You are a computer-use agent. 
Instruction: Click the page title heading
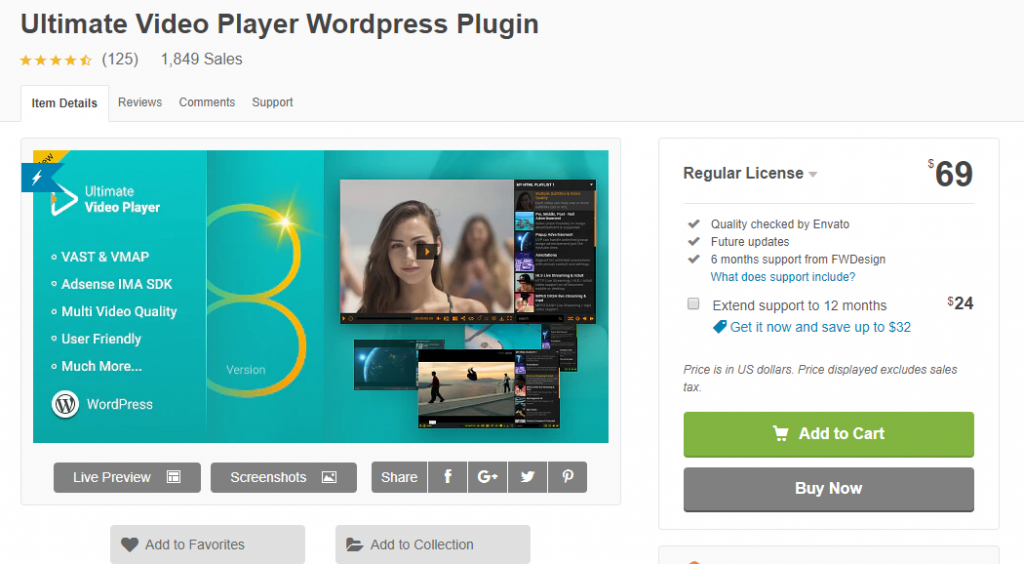pos(280,24)
